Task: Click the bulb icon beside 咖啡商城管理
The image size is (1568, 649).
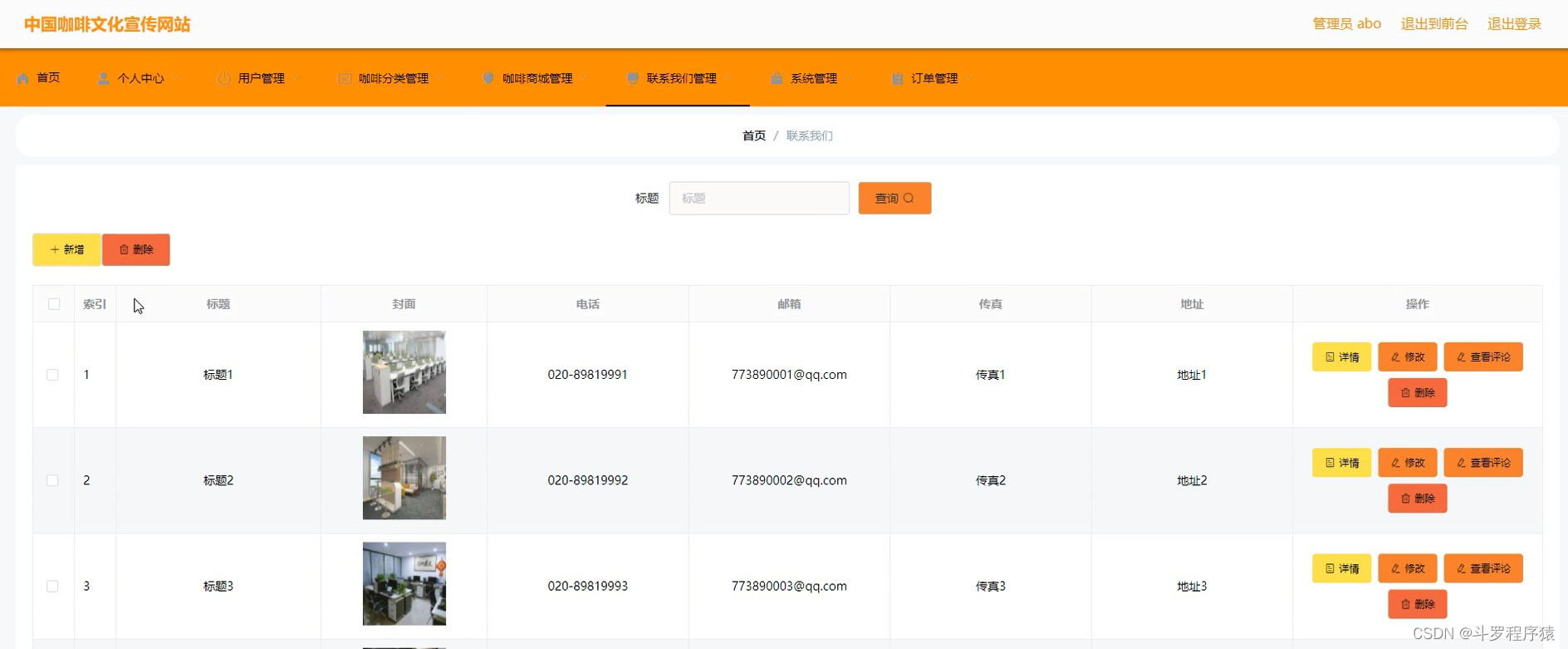Action: tap(488, 78)
